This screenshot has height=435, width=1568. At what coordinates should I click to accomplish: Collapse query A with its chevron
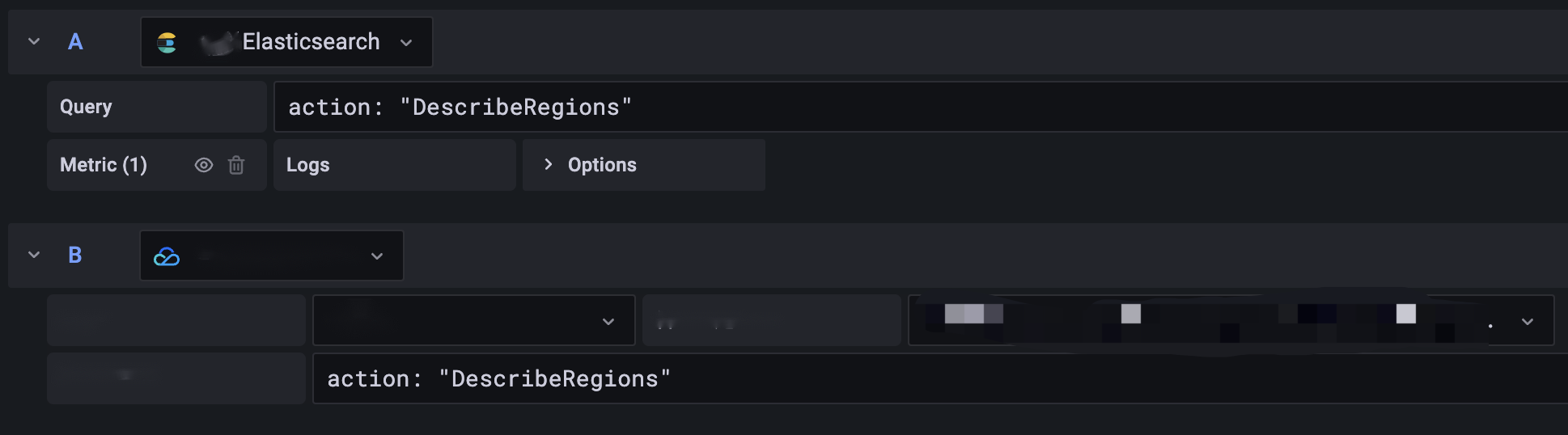[x=34, y=41]
